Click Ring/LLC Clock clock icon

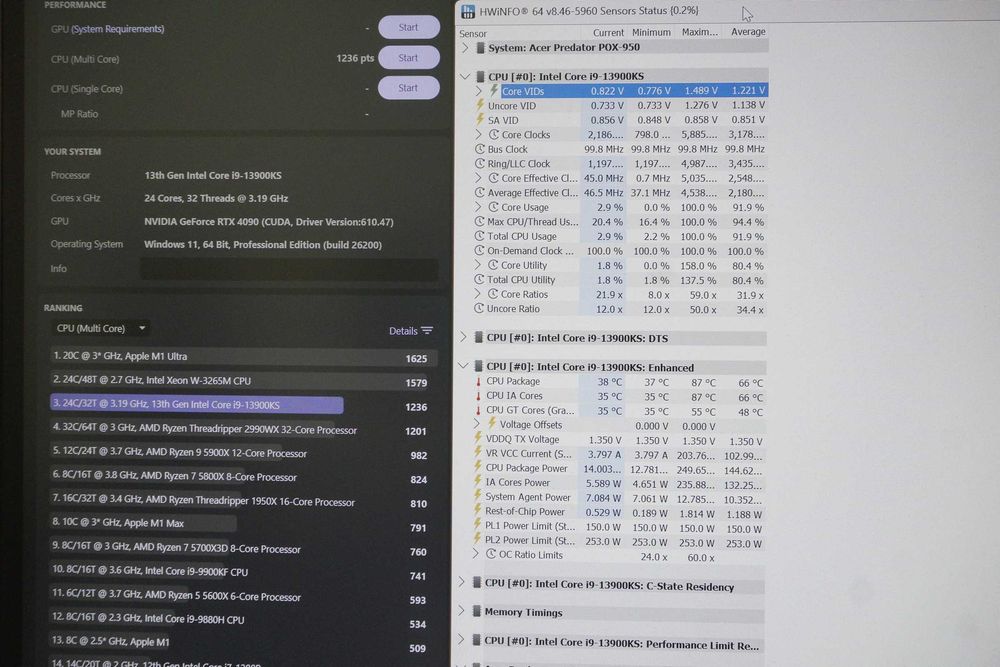(480, 163)
